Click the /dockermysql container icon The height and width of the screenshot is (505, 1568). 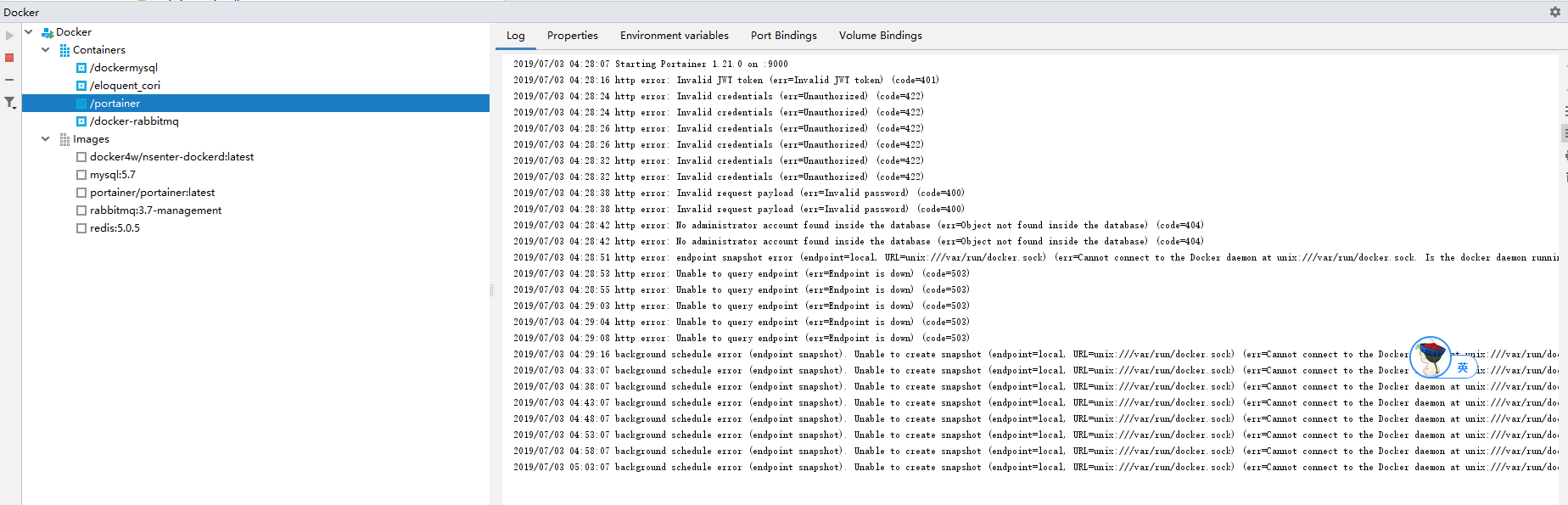[x=81, y=68]
